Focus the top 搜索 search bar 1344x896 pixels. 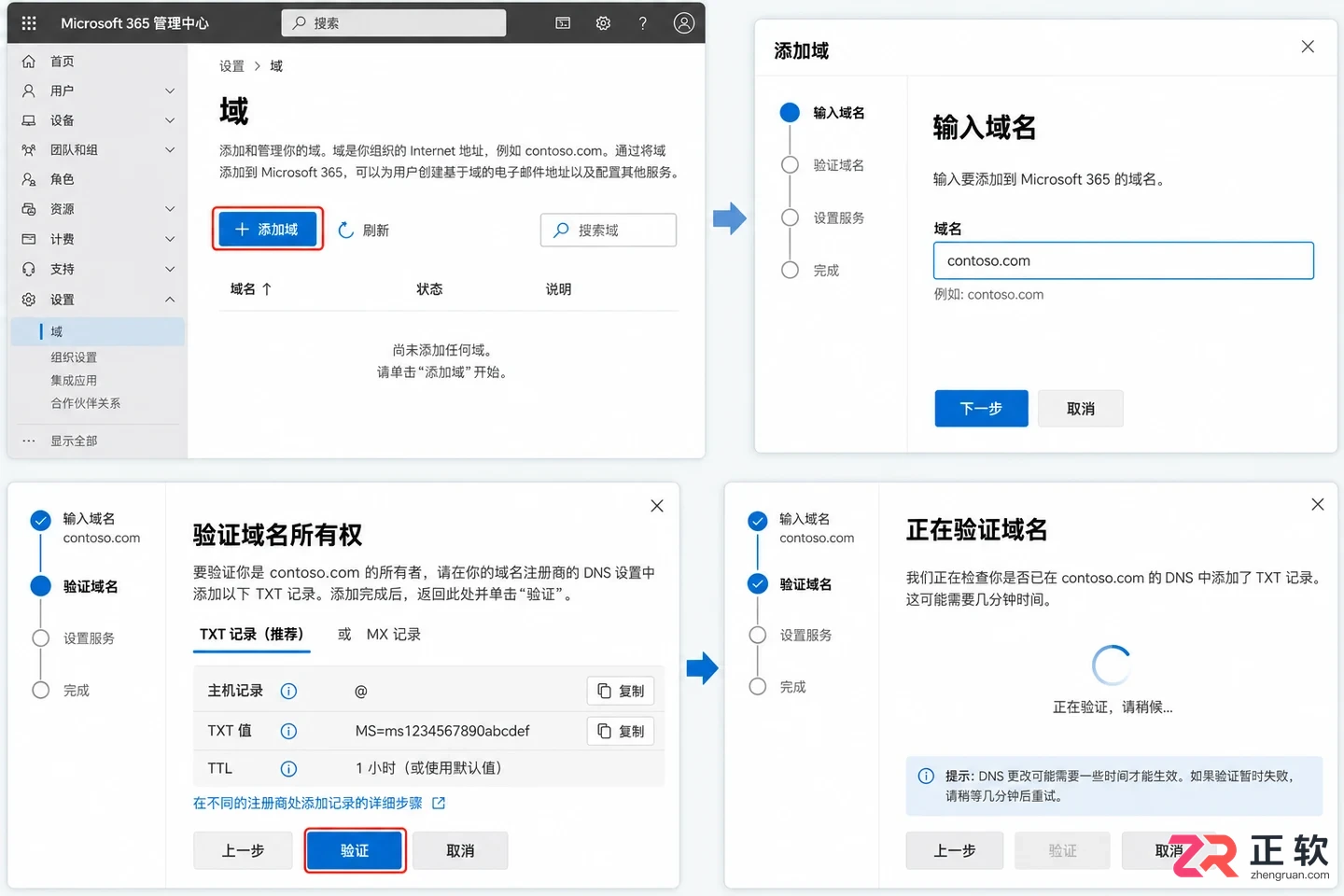click(394, 23)
